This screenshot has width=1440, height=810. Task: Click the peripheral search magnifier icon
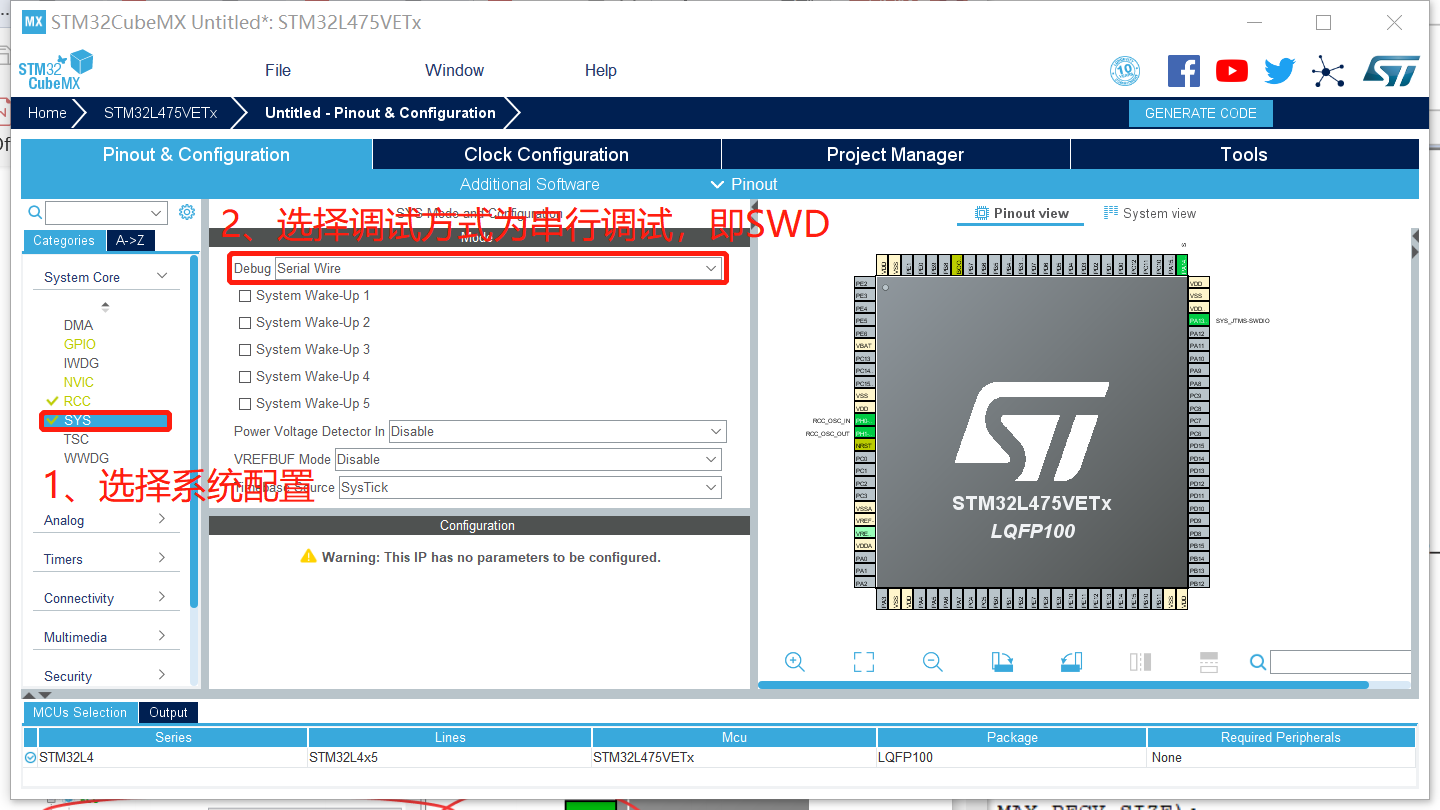pos(35,212)
